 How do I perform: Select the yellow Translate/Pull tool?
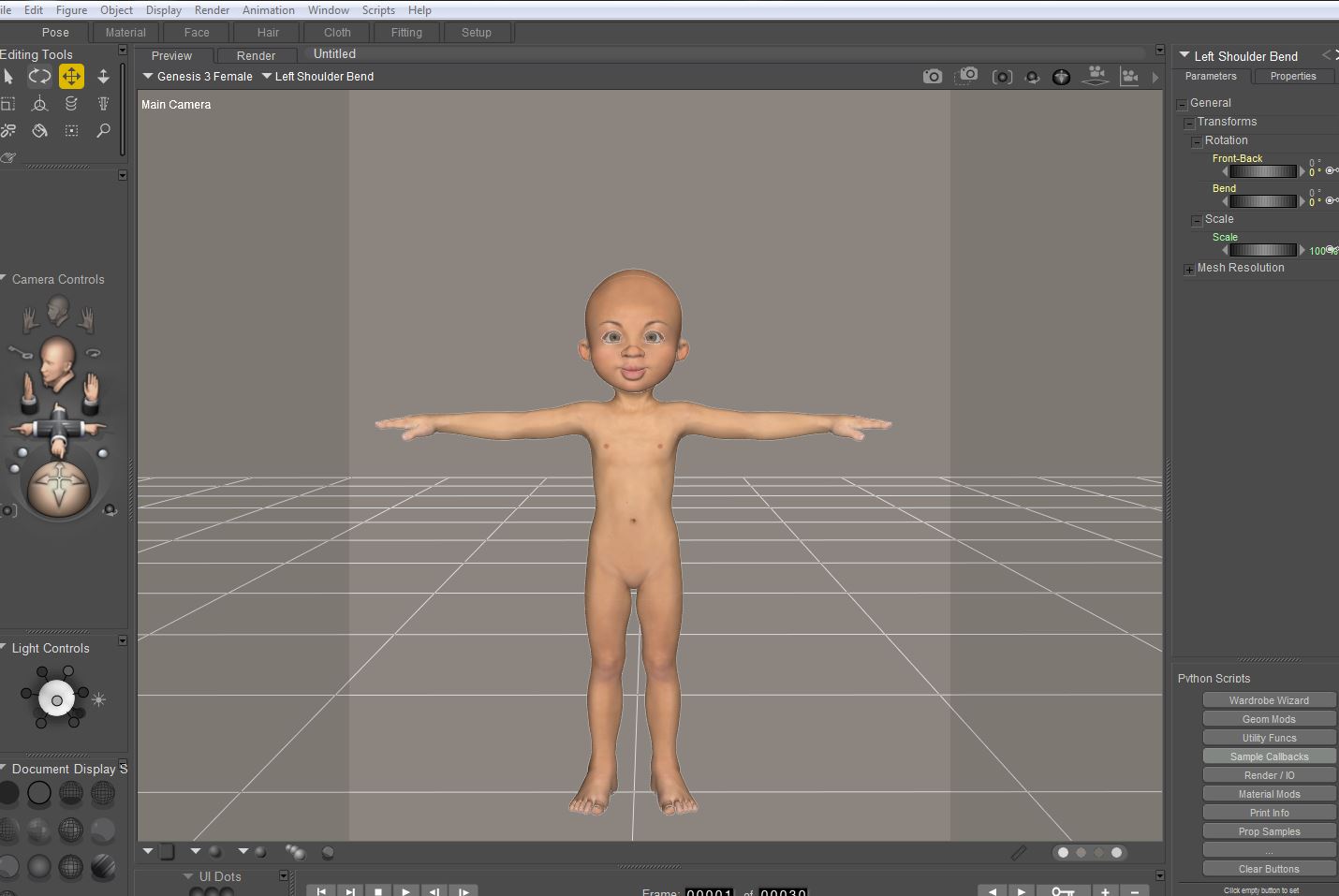pyautogui.click(x=71, y=77)
